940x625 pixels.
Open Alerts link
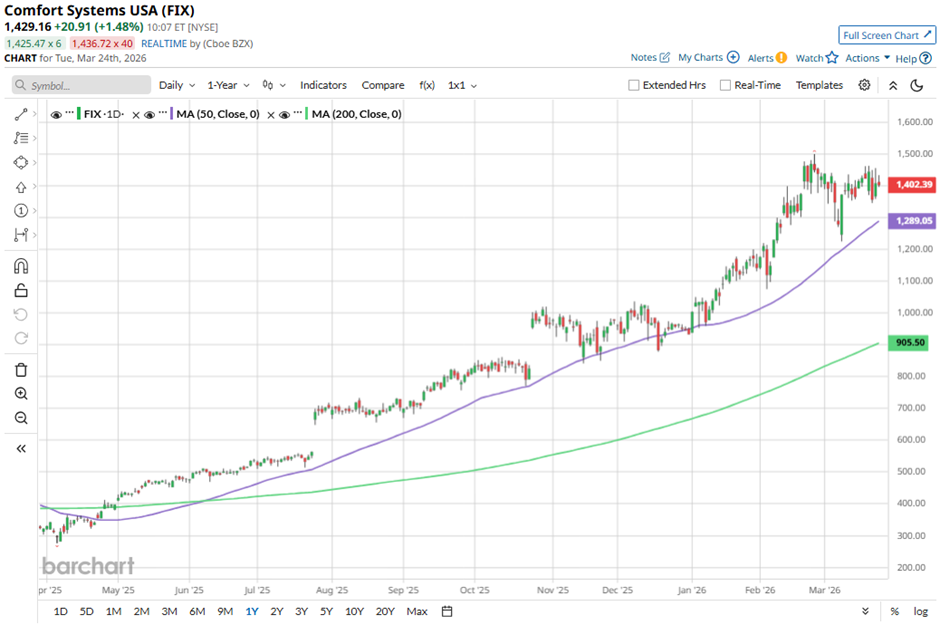pyautogui.click(x=767, y=58)
